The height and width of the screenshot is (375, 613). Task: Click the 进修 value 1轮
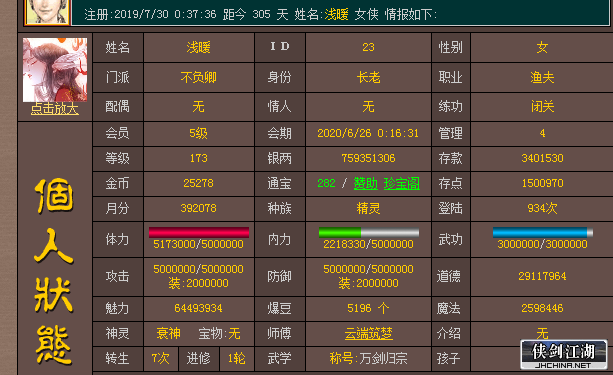click(237, 359)
